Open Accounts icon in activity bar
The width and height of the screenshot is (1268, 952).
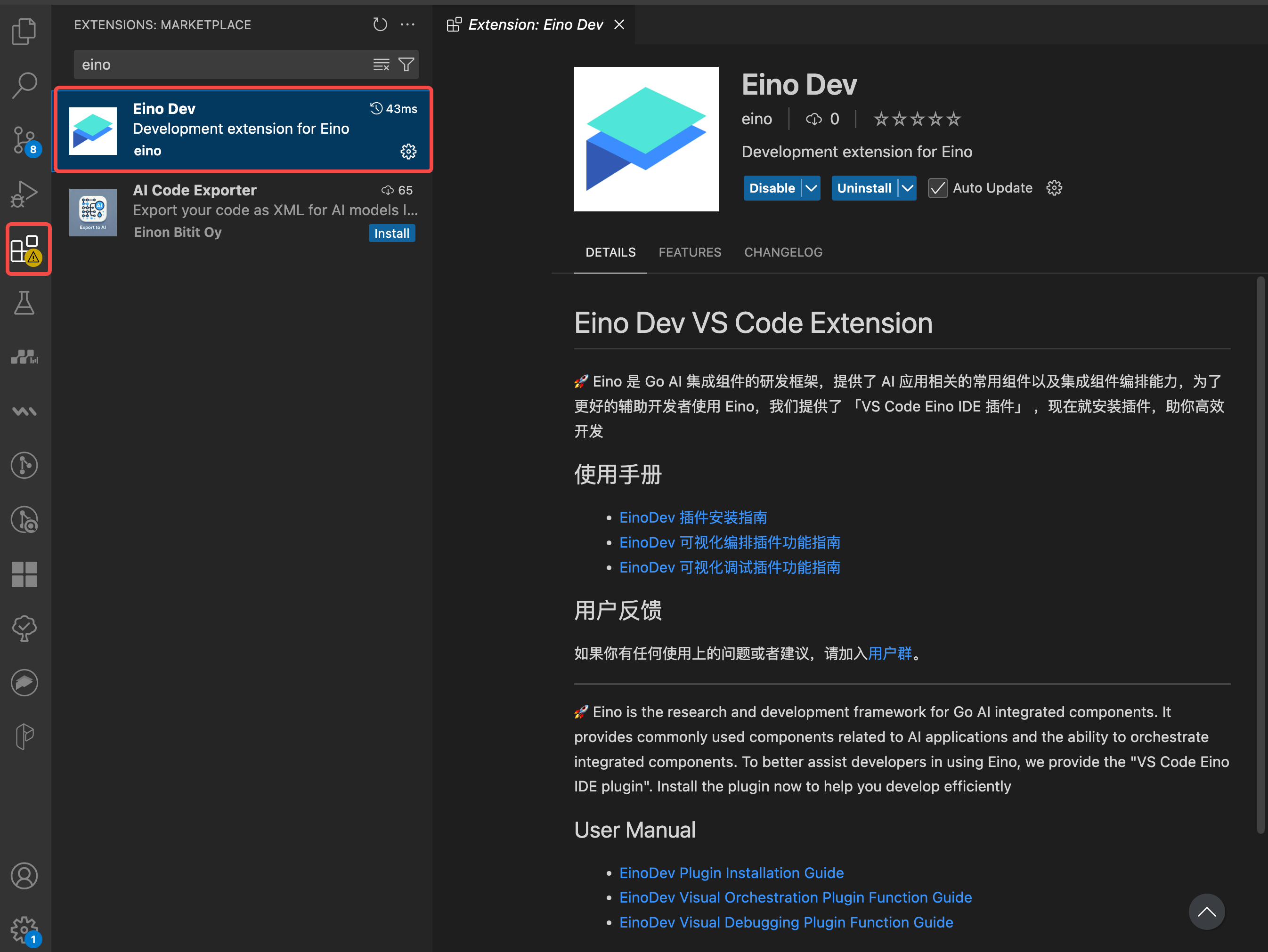tap(24, 876)
